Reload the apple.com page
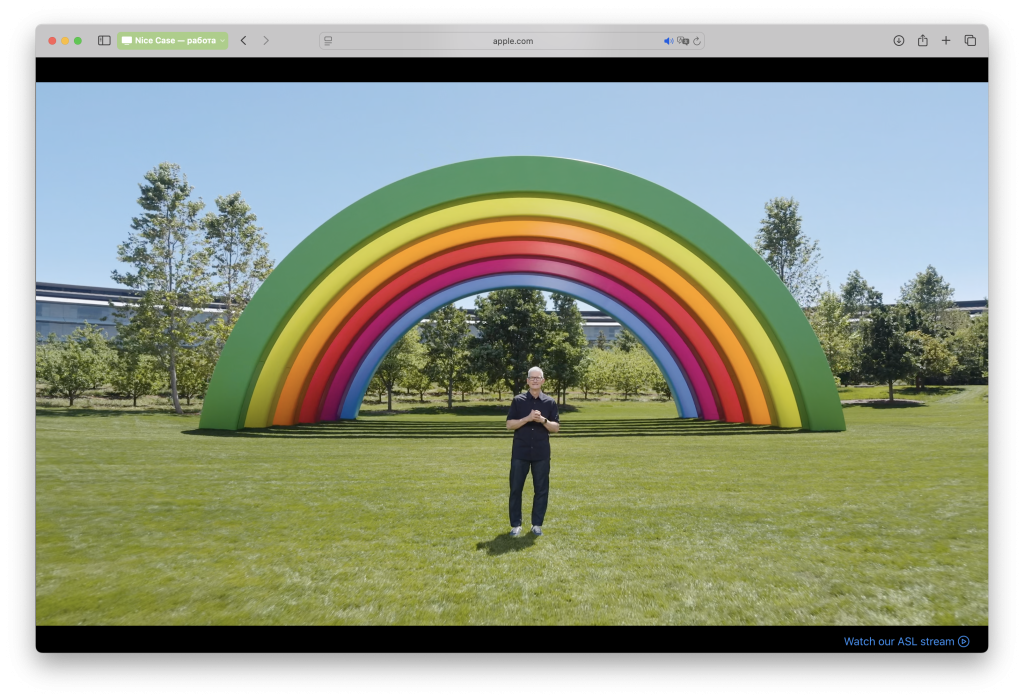Image resolution: width=1024 pixels, height=700 pixels. pos(697,40)
